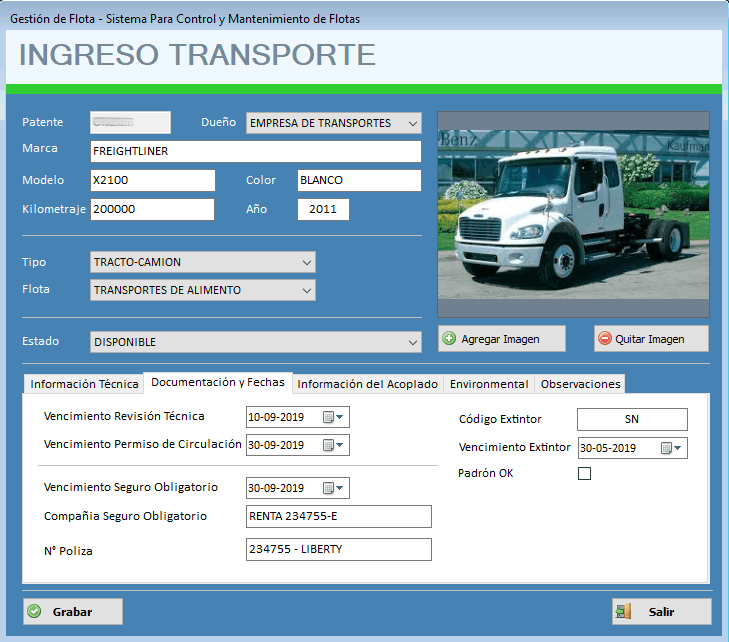The image size is (729, 642).
Task: Open the Estado DISPONIBLE dropdown
Action: tap(412, 343)
